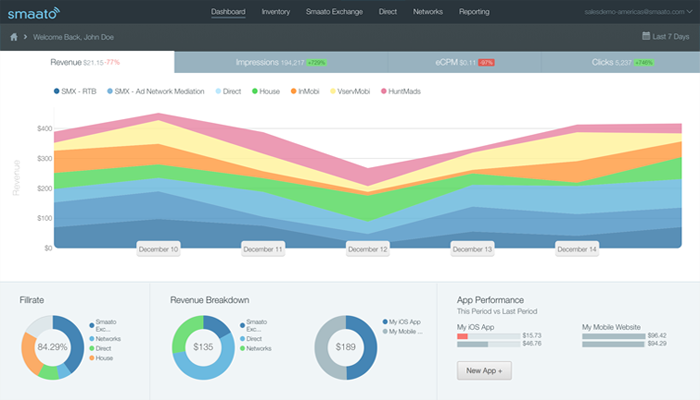
Task: Click the Clicks +746% green badge
Action: click(x=644, y=62)
